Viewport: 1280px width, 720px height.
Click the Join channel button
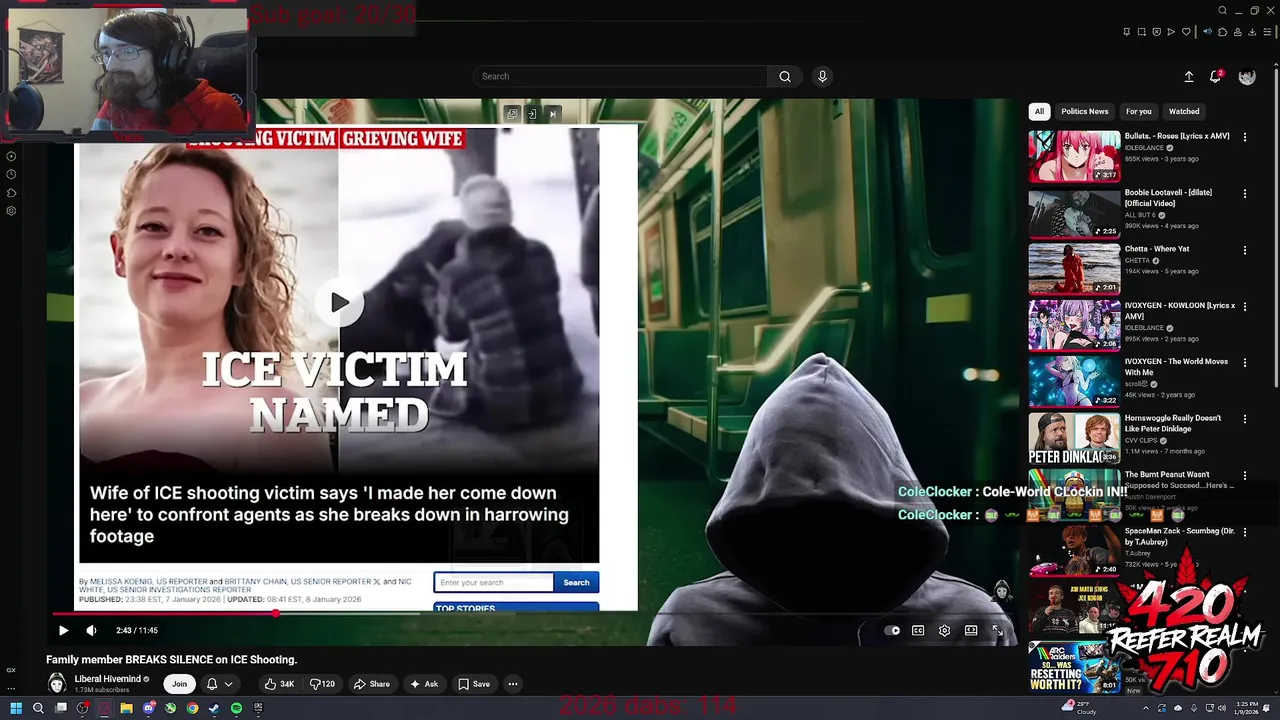point(179,684)
